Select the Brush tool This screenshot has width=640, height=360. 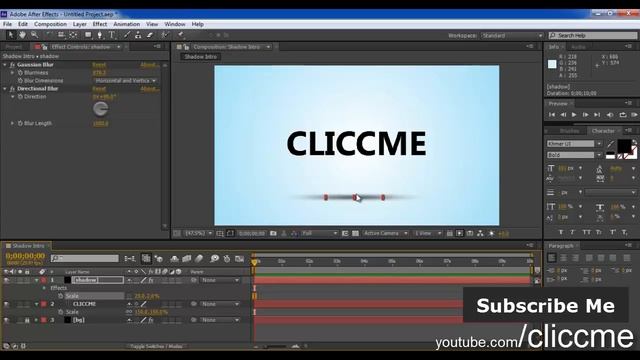pos(127,35)
